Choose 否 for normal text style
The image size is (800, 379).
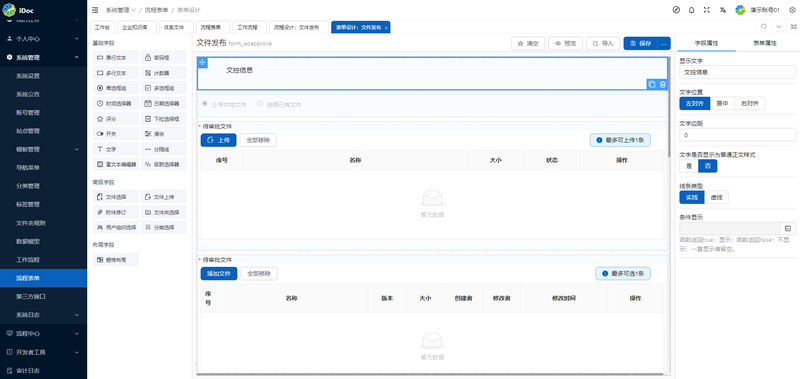[x=708, y=166]
